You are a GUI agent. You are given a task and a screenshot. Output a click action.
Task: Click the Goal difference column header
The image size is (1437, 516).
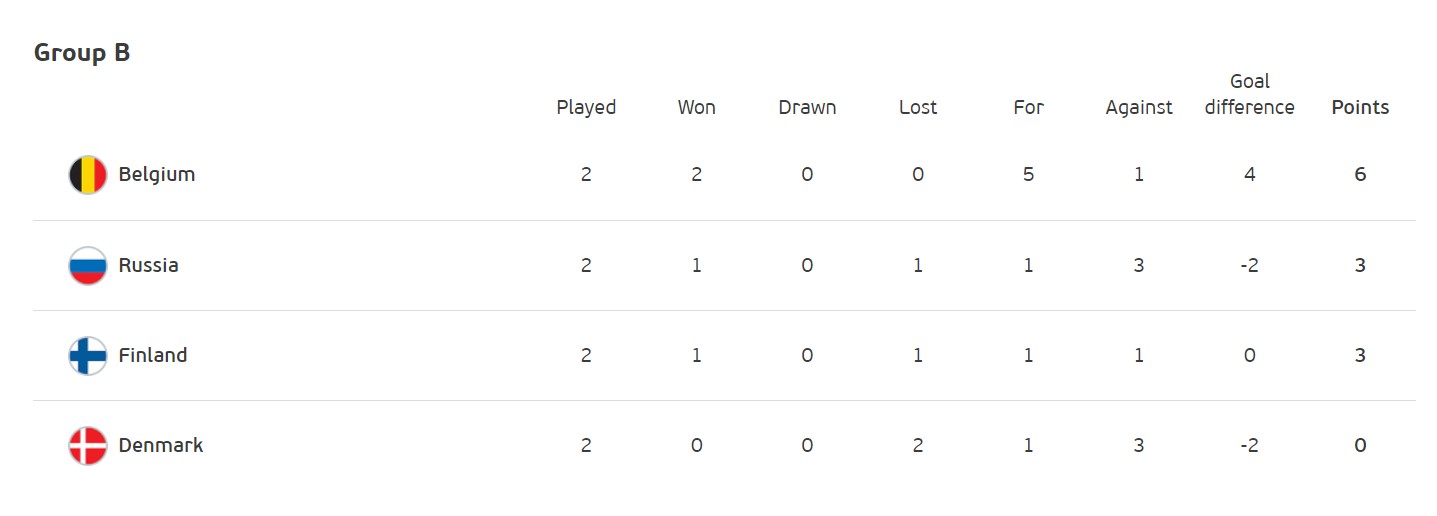click(x=1249, y=95)
